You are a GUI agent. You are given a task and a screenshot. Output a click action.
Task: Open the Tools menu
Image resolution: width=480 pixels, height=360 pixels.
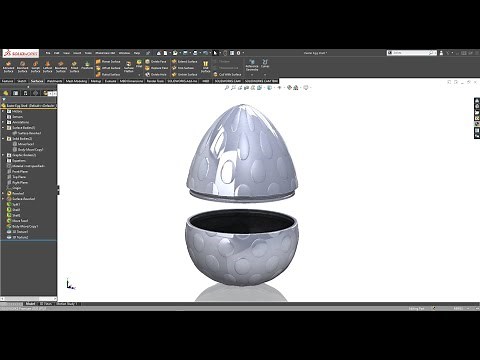pyautogui.click(x=88, y=53)
